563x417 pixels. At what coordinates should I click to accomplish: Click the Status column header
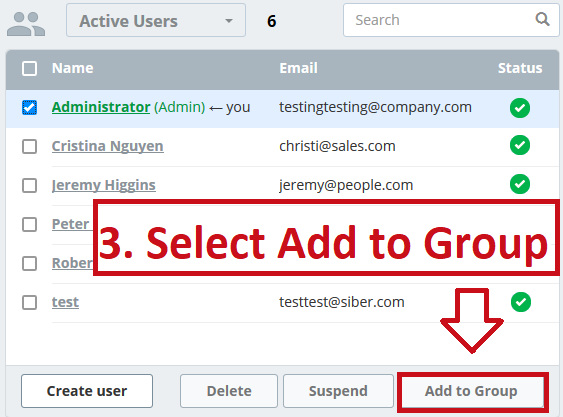[520, 68]
